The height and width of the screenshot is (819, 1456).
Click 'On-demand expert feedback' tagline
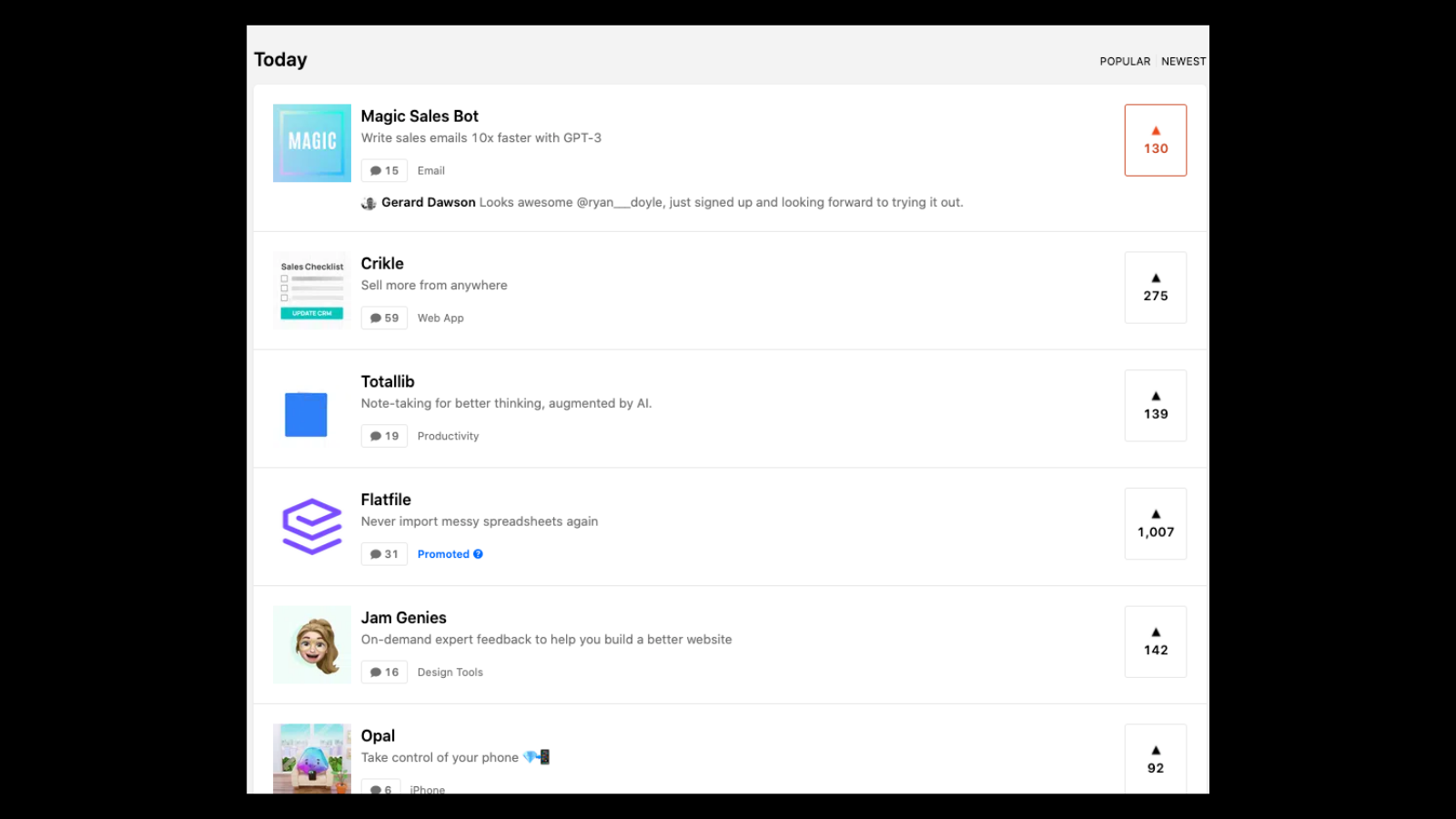pyautogui.click(x=546, y=640)
